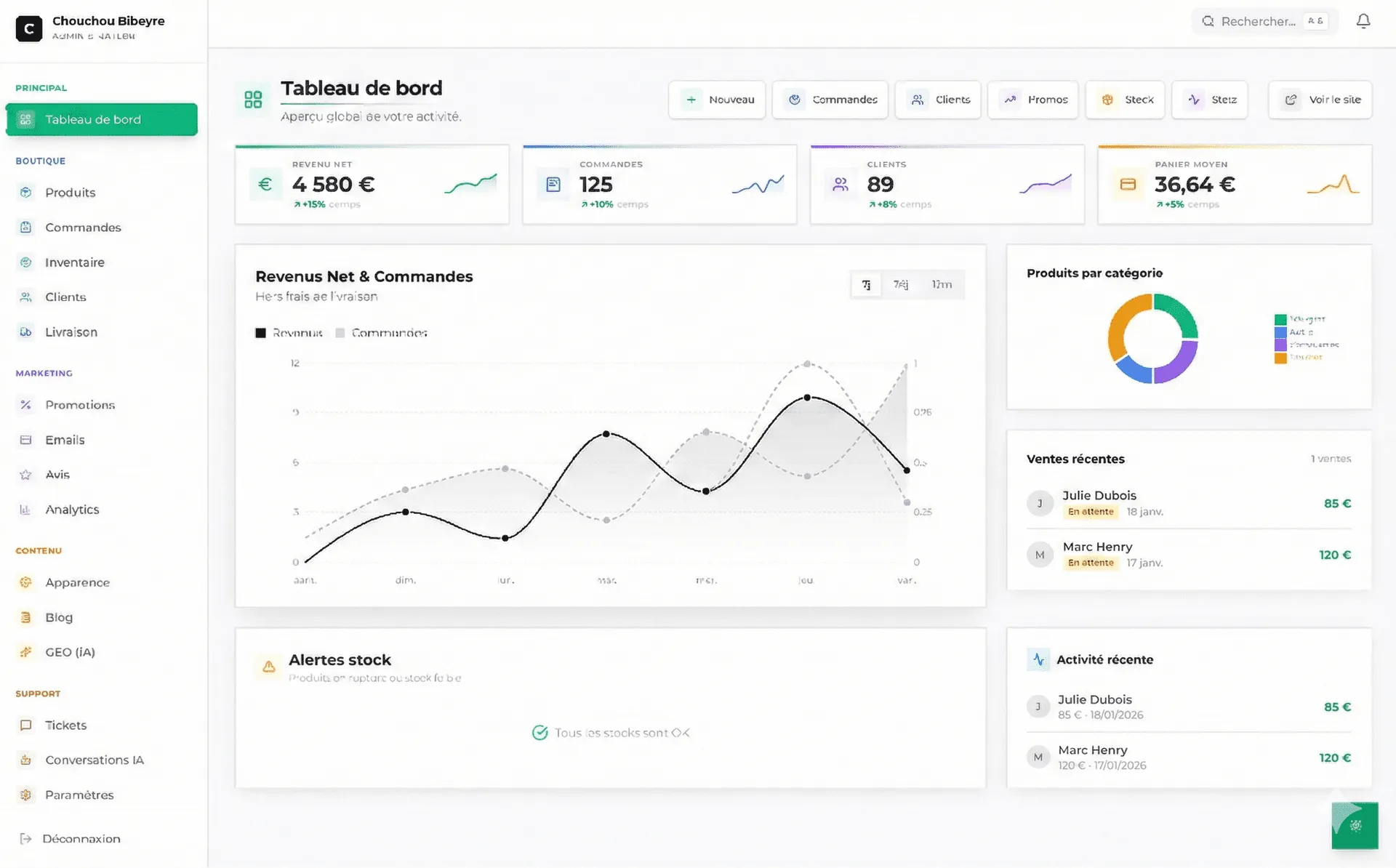Select the 12m chart range
The height and width of the screenshot is (868, 1396).
(942, 284)
